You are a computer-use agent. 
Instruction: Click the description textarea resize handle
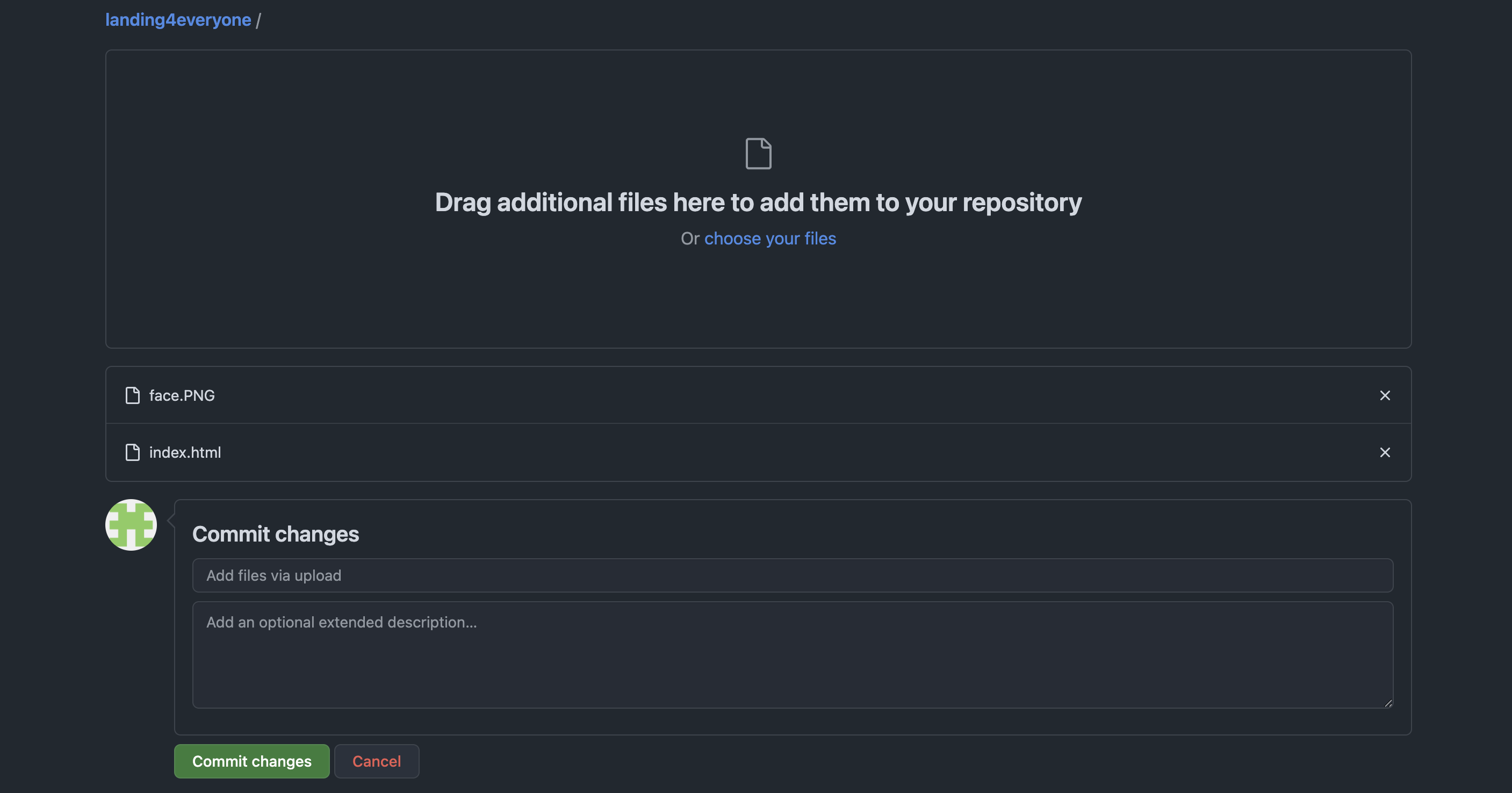coord(1387,703)
